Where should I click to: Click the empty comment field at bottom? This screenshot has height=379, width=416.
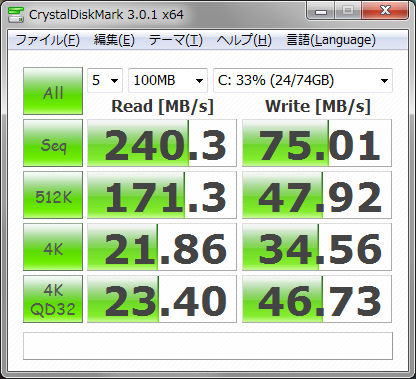pyautogui.click(x=208, y=346)
